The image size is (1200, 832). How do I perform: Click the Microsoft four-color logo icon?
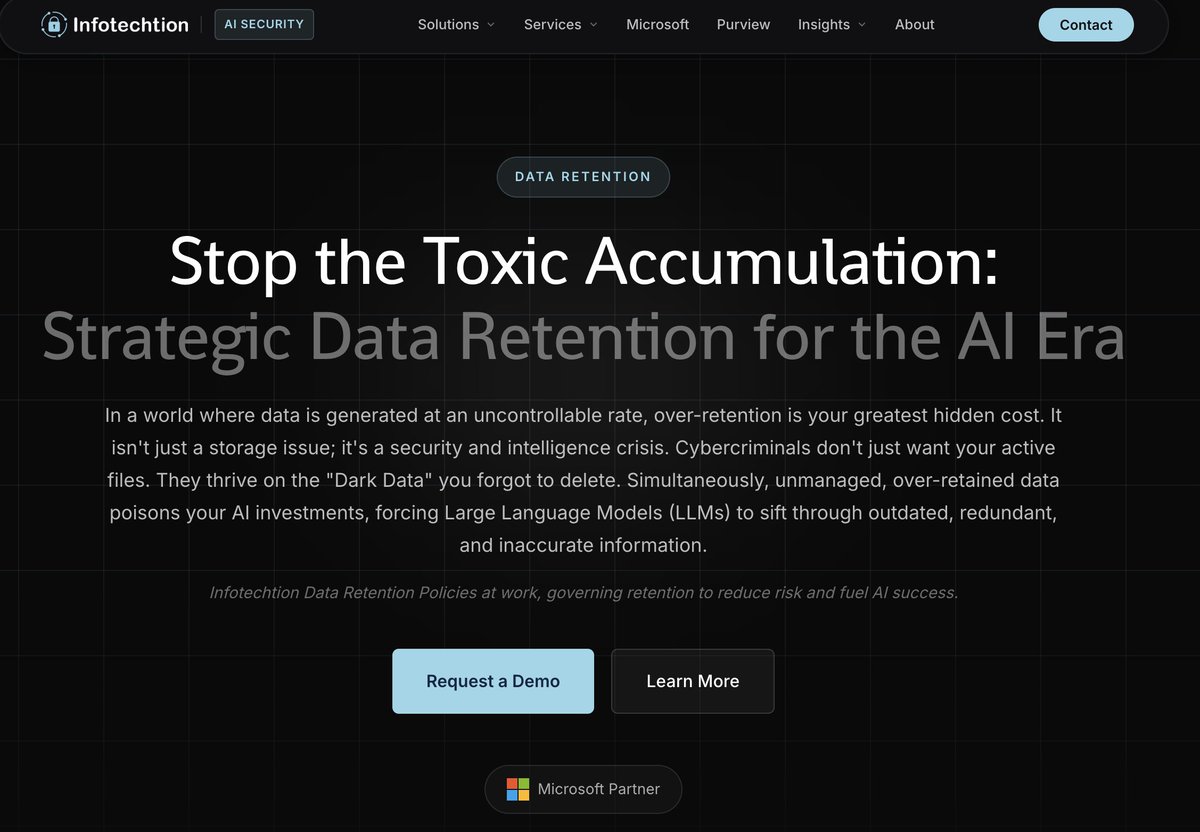[x=518, y=789]
